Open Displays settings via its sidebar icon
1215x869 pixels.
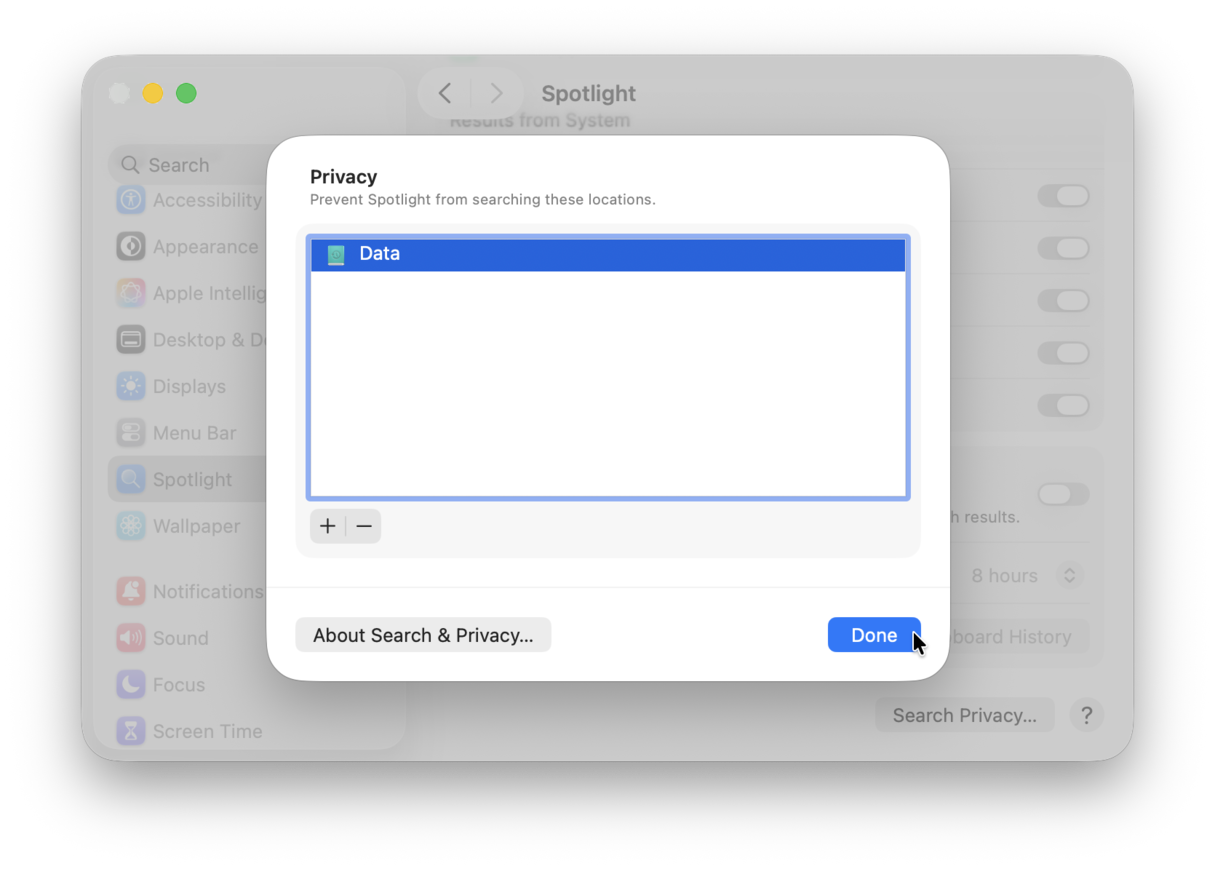[130, 386]
